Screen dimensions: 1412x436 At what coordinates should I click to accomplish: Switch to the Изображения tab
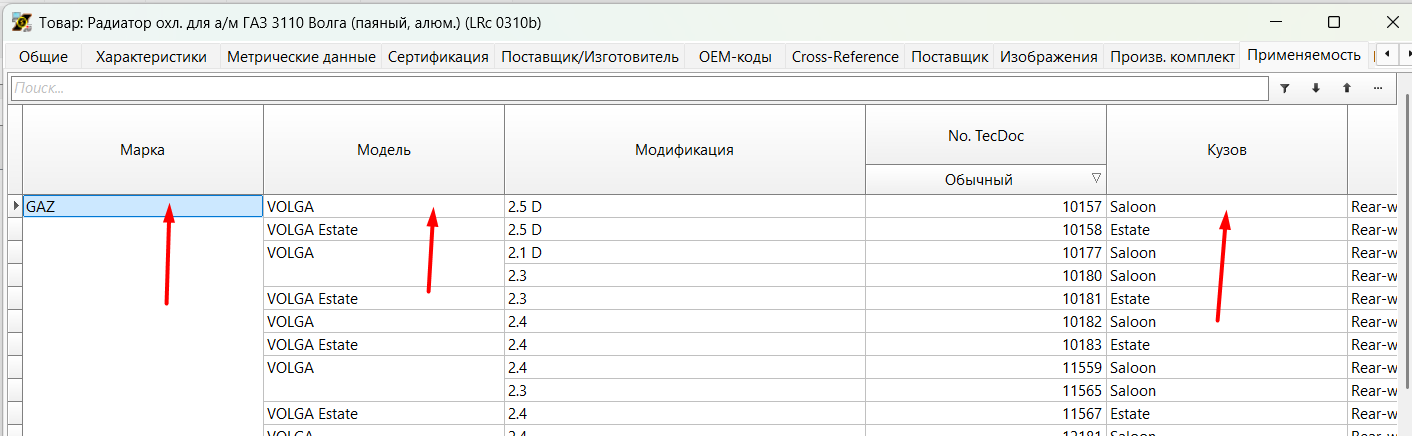pos(1049,57)
